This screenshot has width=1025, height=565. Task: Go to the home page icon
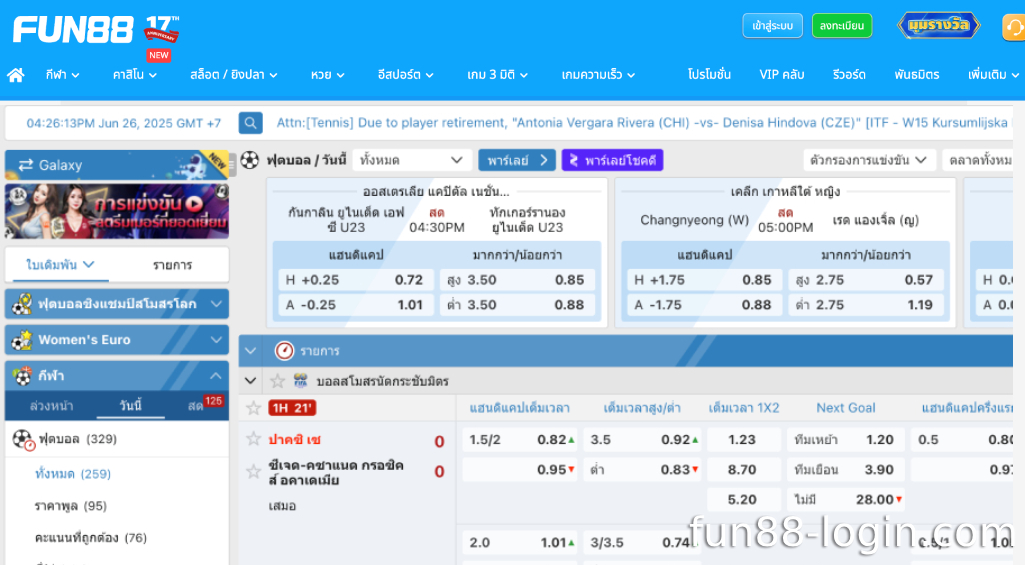point(16,75)
